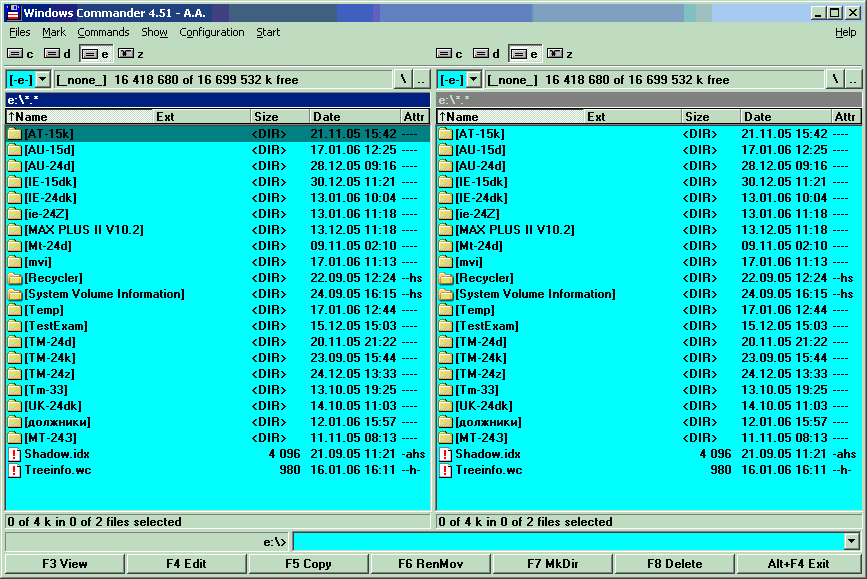Click UK-24dk folder icon in left panel
Image resolution: width=867 pixels, height=579 pixels.
14,406
